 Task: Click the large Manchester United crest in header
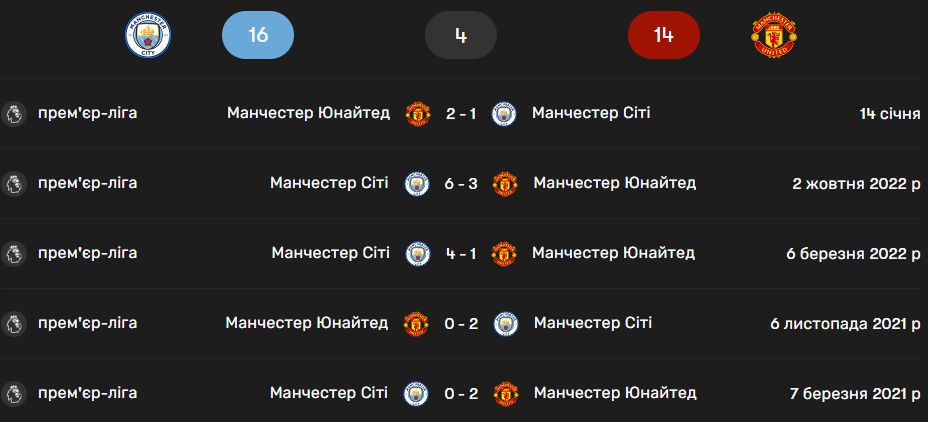[774, 36]
